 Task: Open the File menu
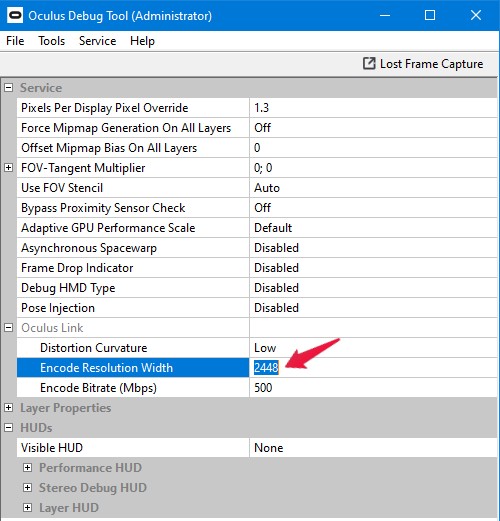click(15, 41)
